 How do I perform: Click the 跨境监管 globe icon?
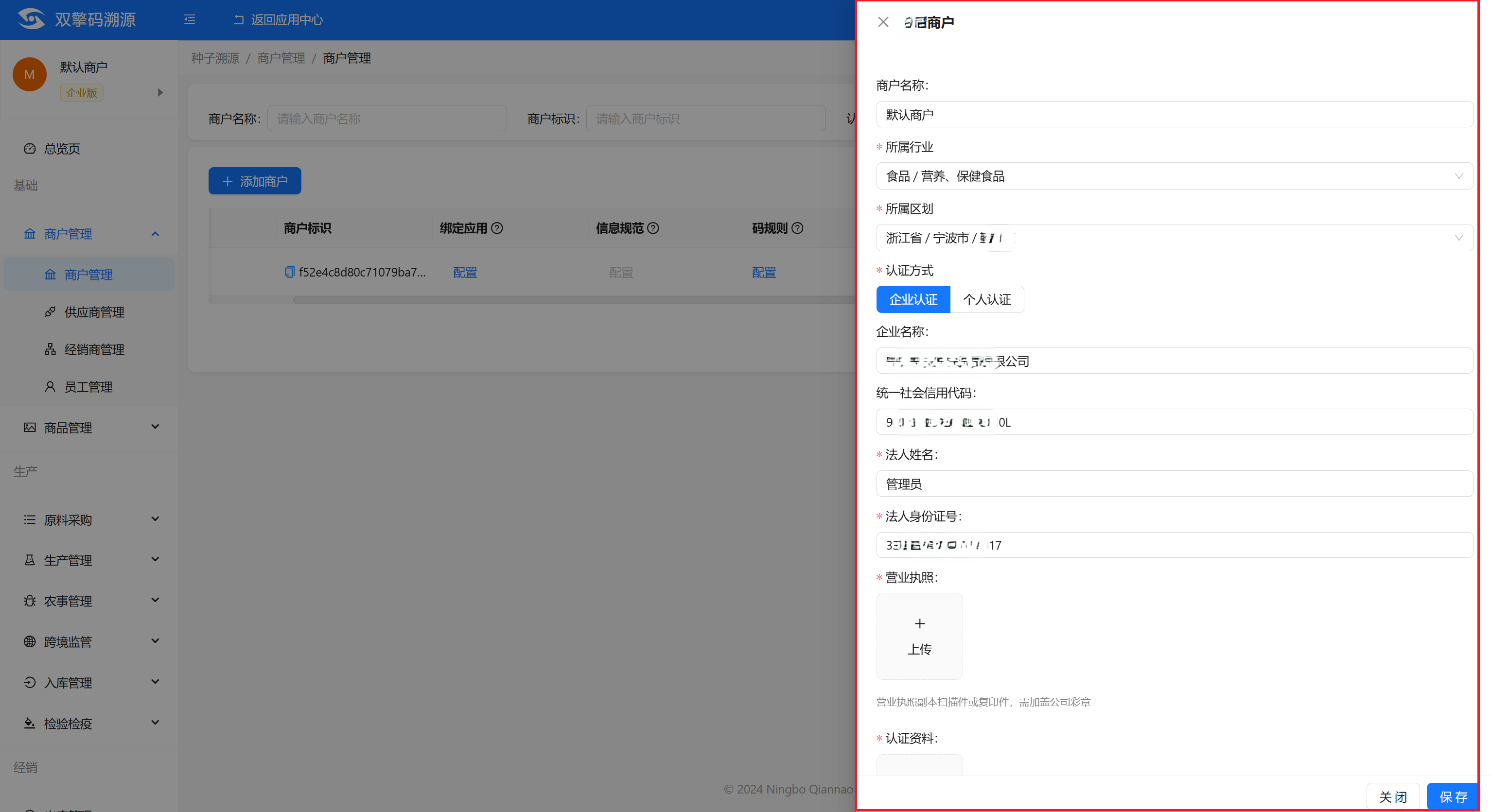[x=30, y=642]
